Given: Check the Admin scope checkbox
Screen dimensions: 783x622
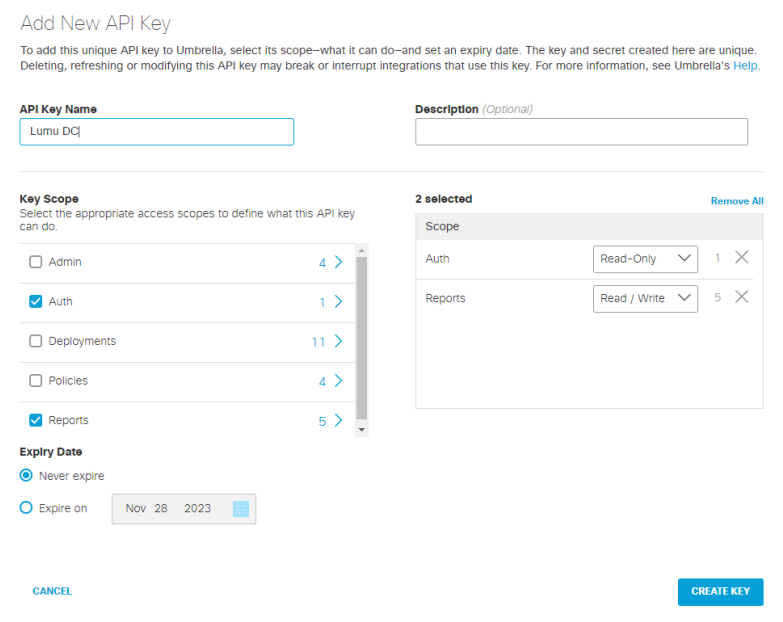Looking at the screenshot, I should pos(36,262).
